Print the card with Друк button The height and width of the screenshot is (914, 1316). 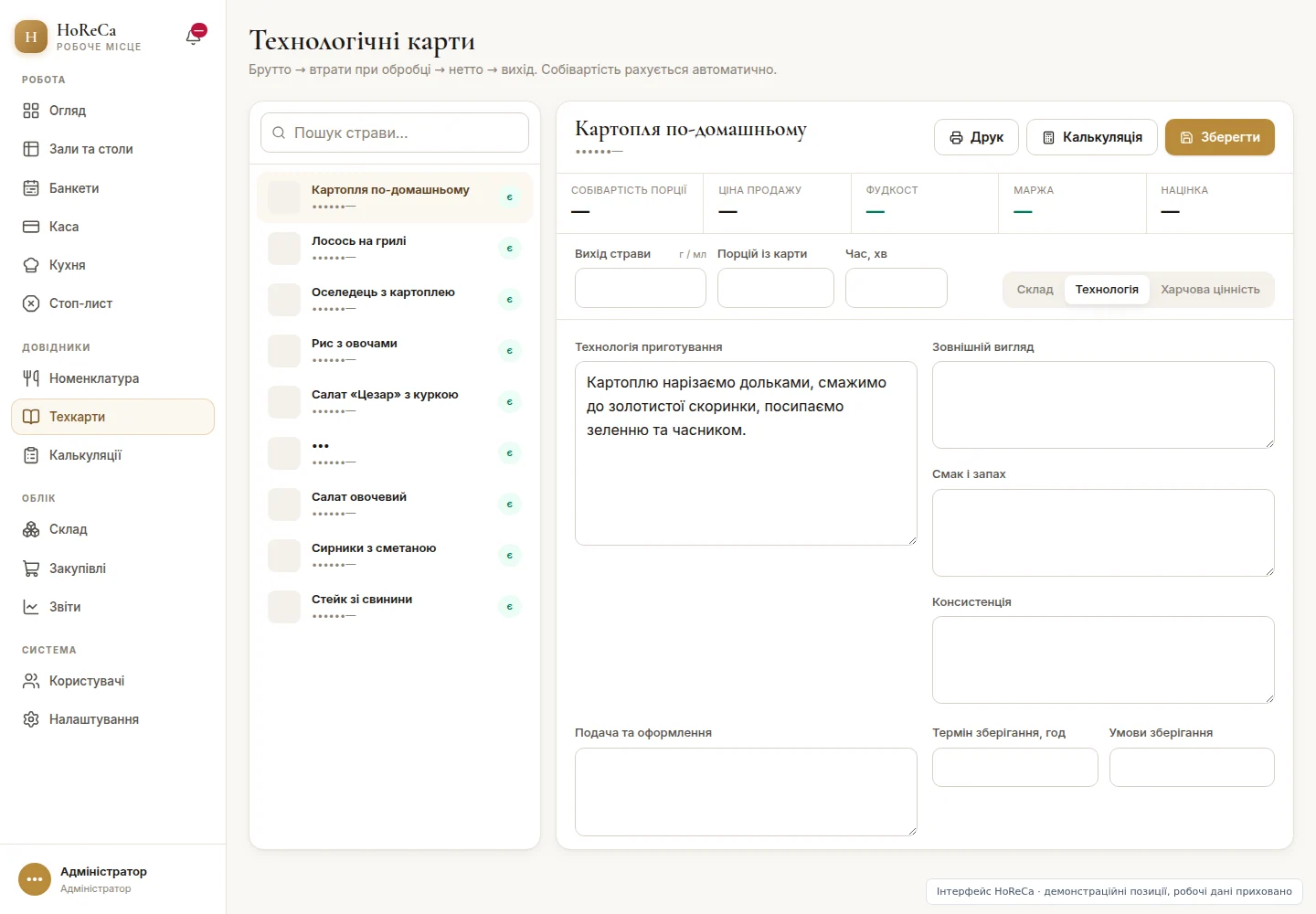pos(977,137)
